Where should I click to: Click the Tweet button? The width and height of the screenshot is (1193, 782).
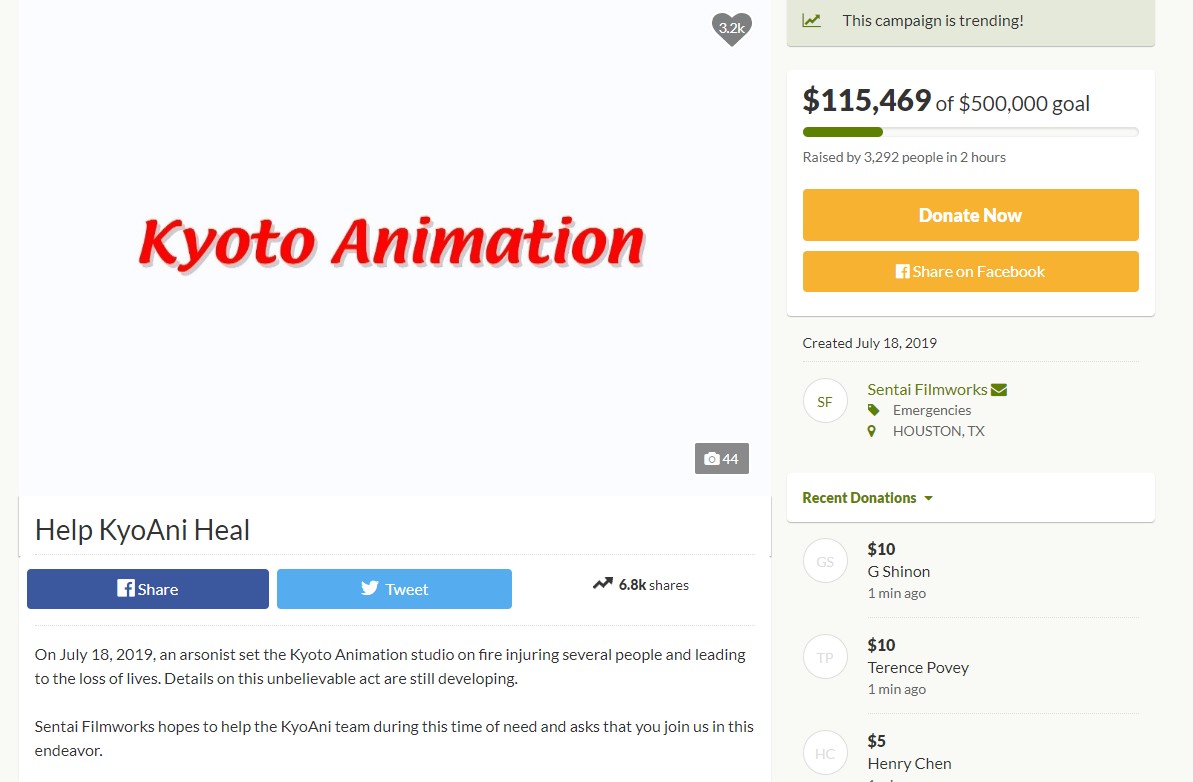coord(394,589)
